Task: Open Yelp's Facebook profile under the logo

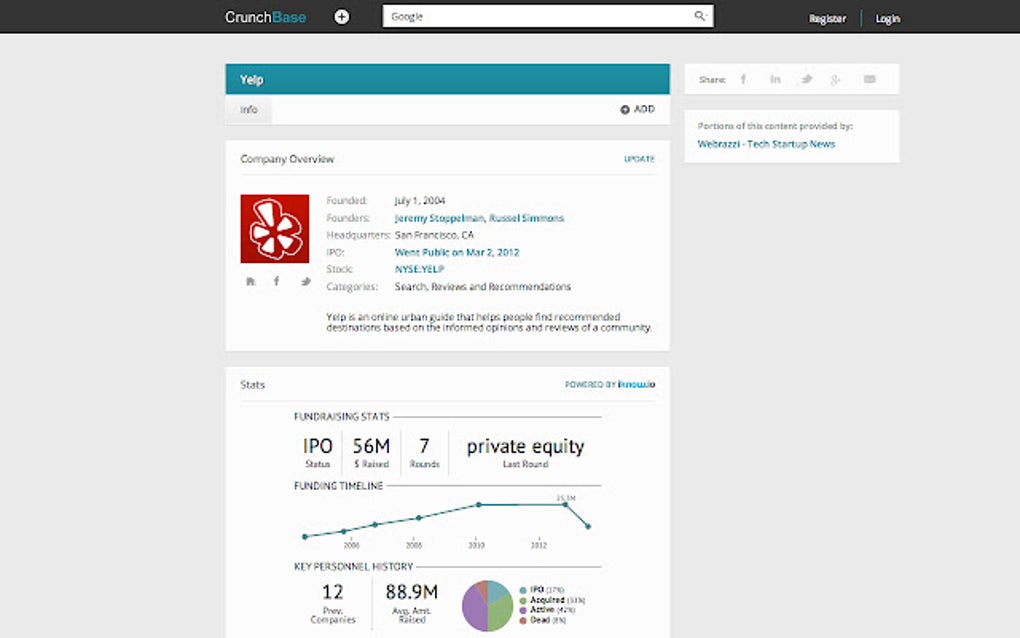Action: pyautogui.click(x=276, y=282)
